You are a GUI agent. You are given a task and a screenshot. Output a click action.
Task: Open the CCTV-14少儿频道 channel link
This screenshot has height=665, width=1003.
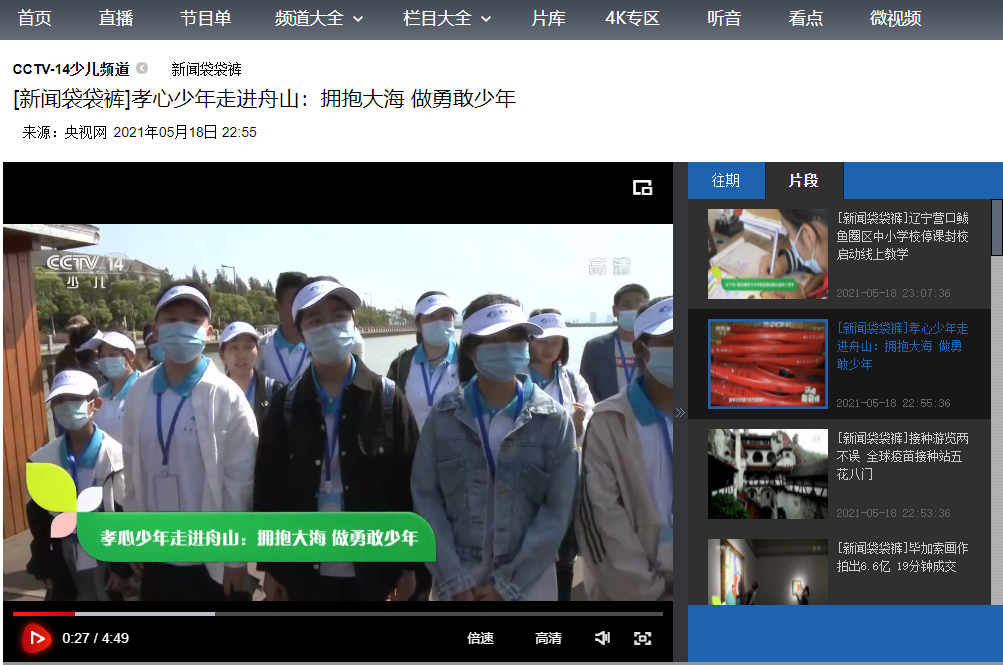coord(71,69)
